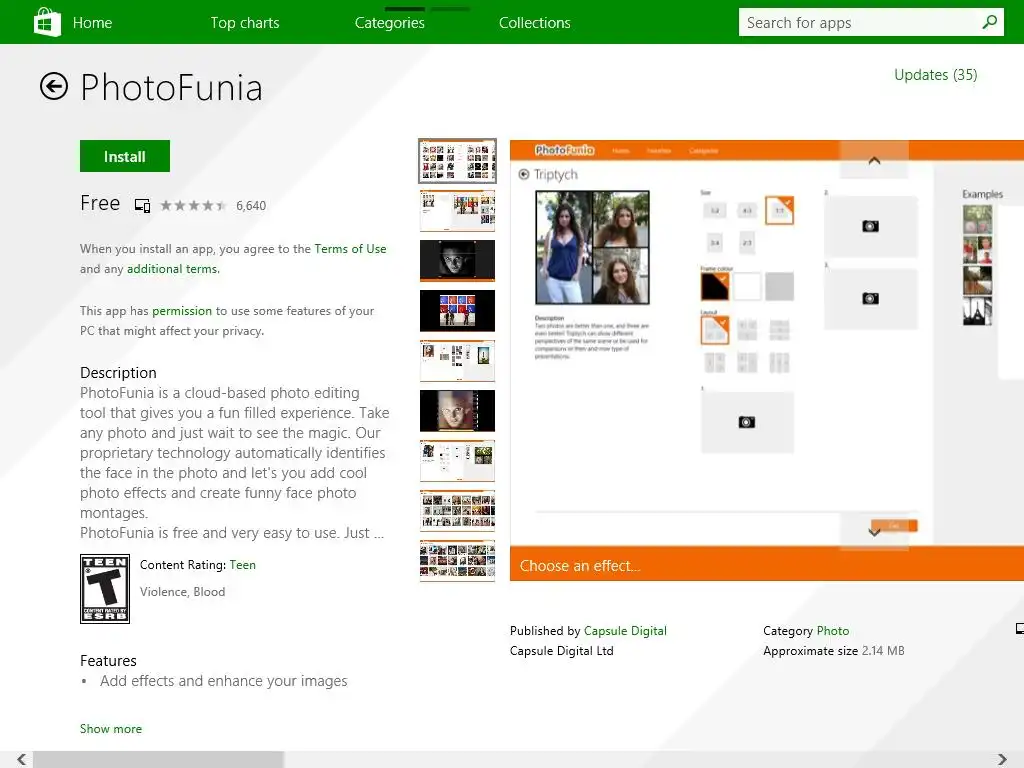This screenshot has height=768, width=1024.
Task: Click the text Capsule Digital Ltd
Action: 562,651
